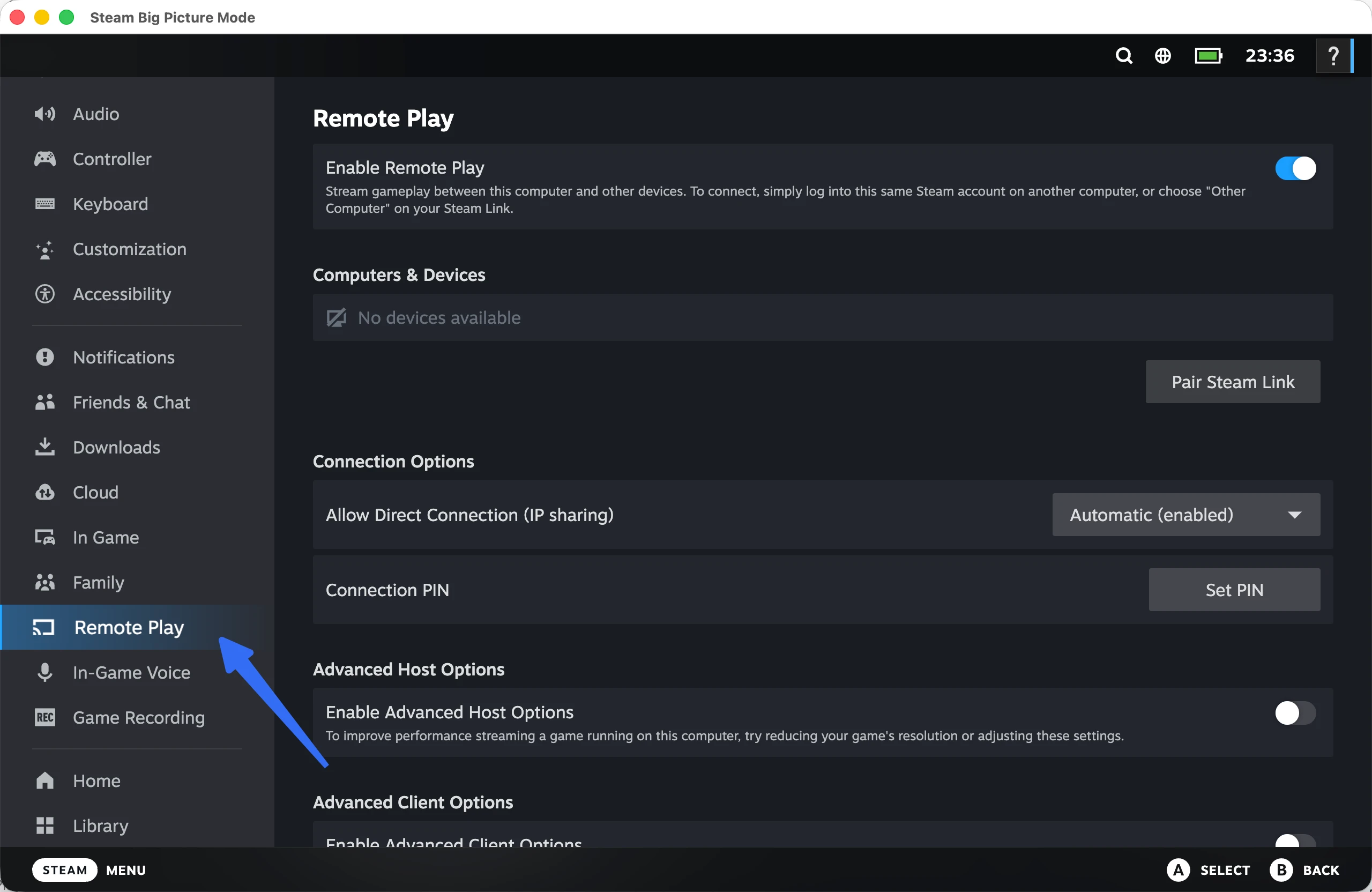This screenshot has width=1372, height=892.
Task: Click the Pair Steam Link button
Action: (x=1233, y=382)
